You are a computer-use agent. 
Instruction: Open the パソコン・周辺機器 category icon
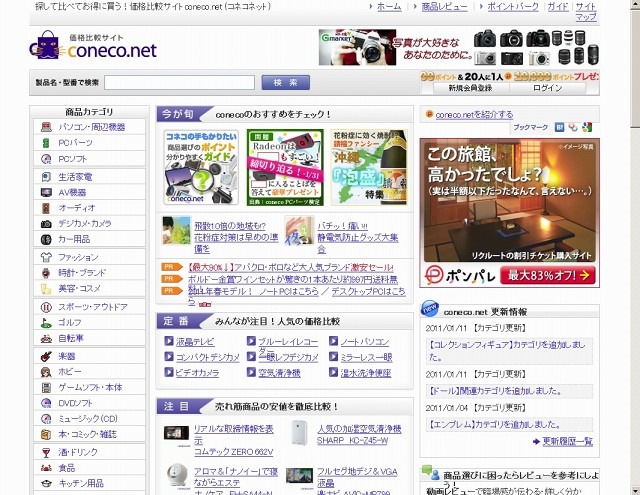pos(46,127)
